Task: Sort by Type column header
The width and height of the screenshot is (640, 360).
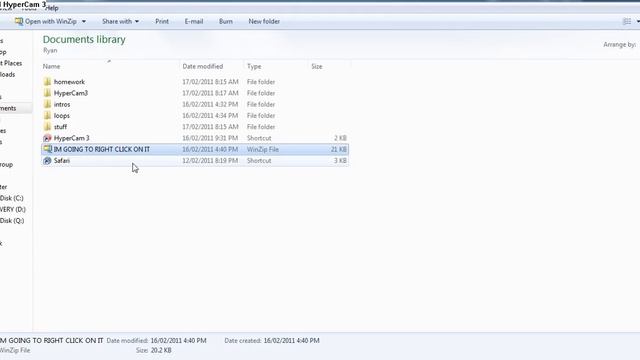Action: click(x=254, y=66)
